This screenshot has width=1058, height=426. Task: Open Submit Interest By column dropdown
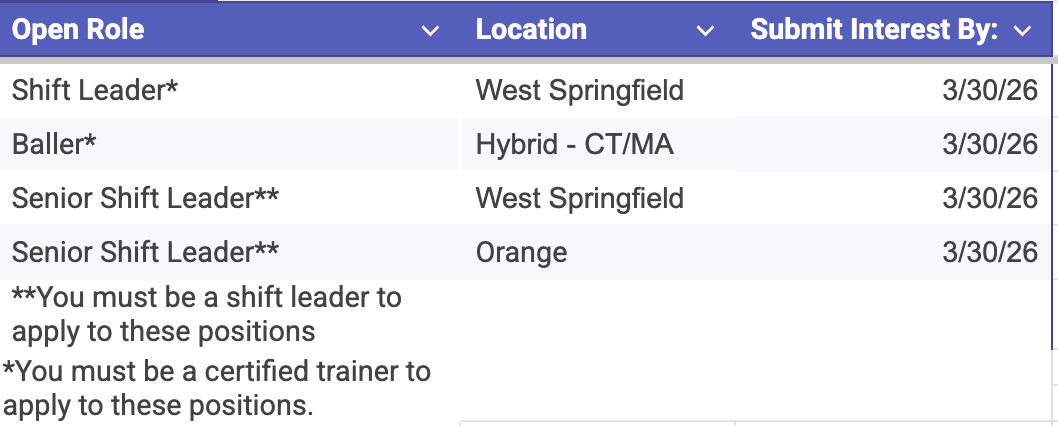[1021, 32]
